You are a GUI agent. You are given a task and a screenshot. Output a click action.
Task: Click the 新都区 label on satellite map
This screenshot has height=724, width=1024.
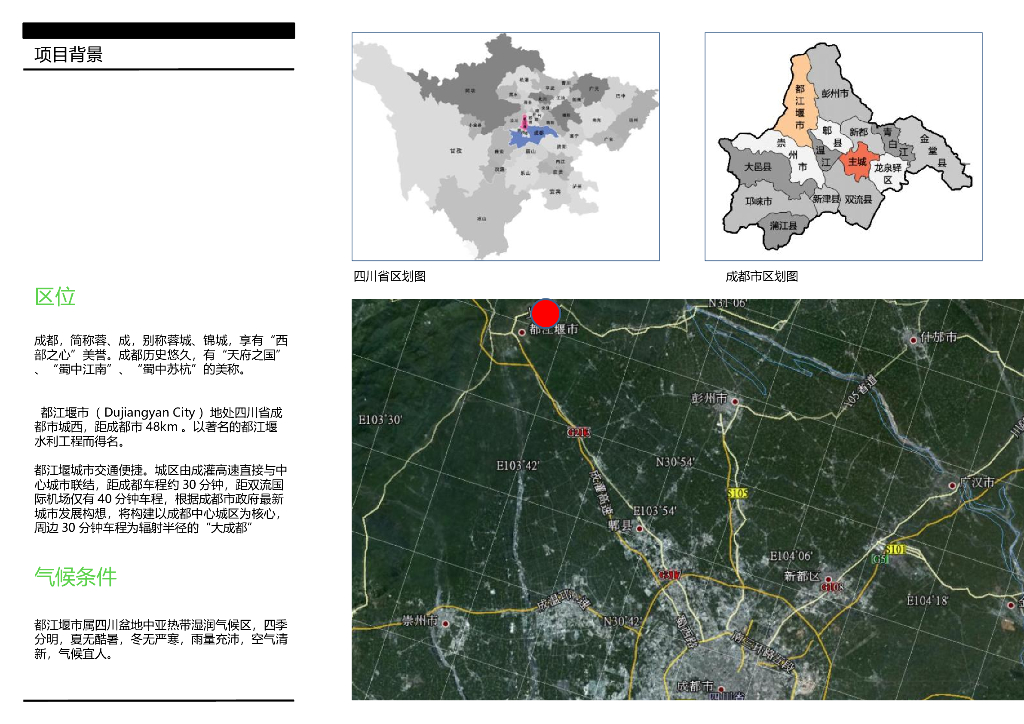click(x=801, y=576)
